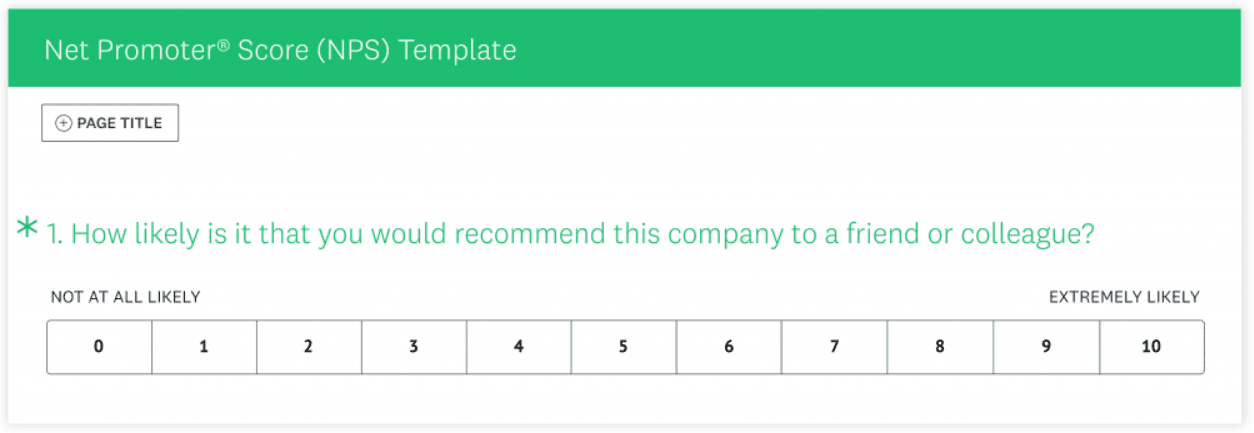Choose rating 8 on the scale
This screenshot has height=433, width=1254.
click(940, 347)
